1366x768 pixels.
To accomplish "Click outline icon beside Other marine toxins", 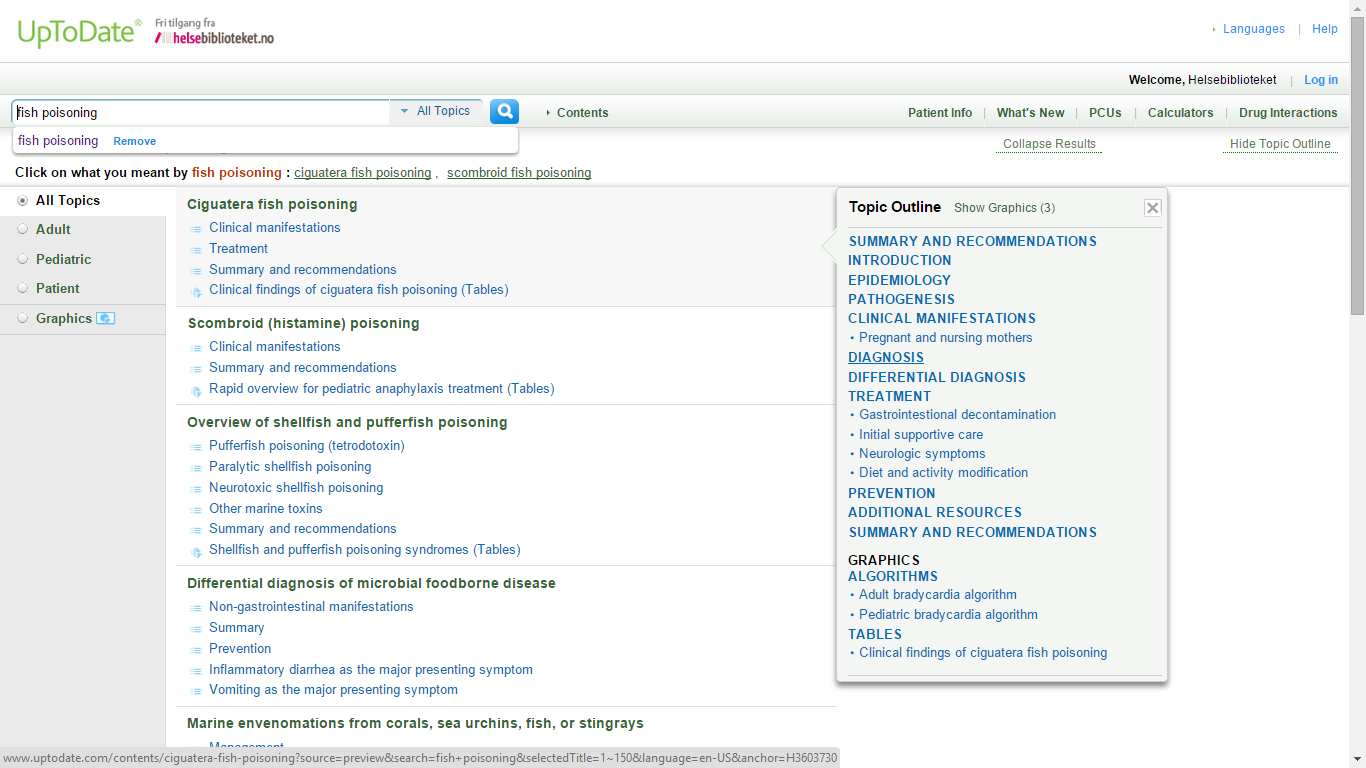I will click(x=196, y=509).
